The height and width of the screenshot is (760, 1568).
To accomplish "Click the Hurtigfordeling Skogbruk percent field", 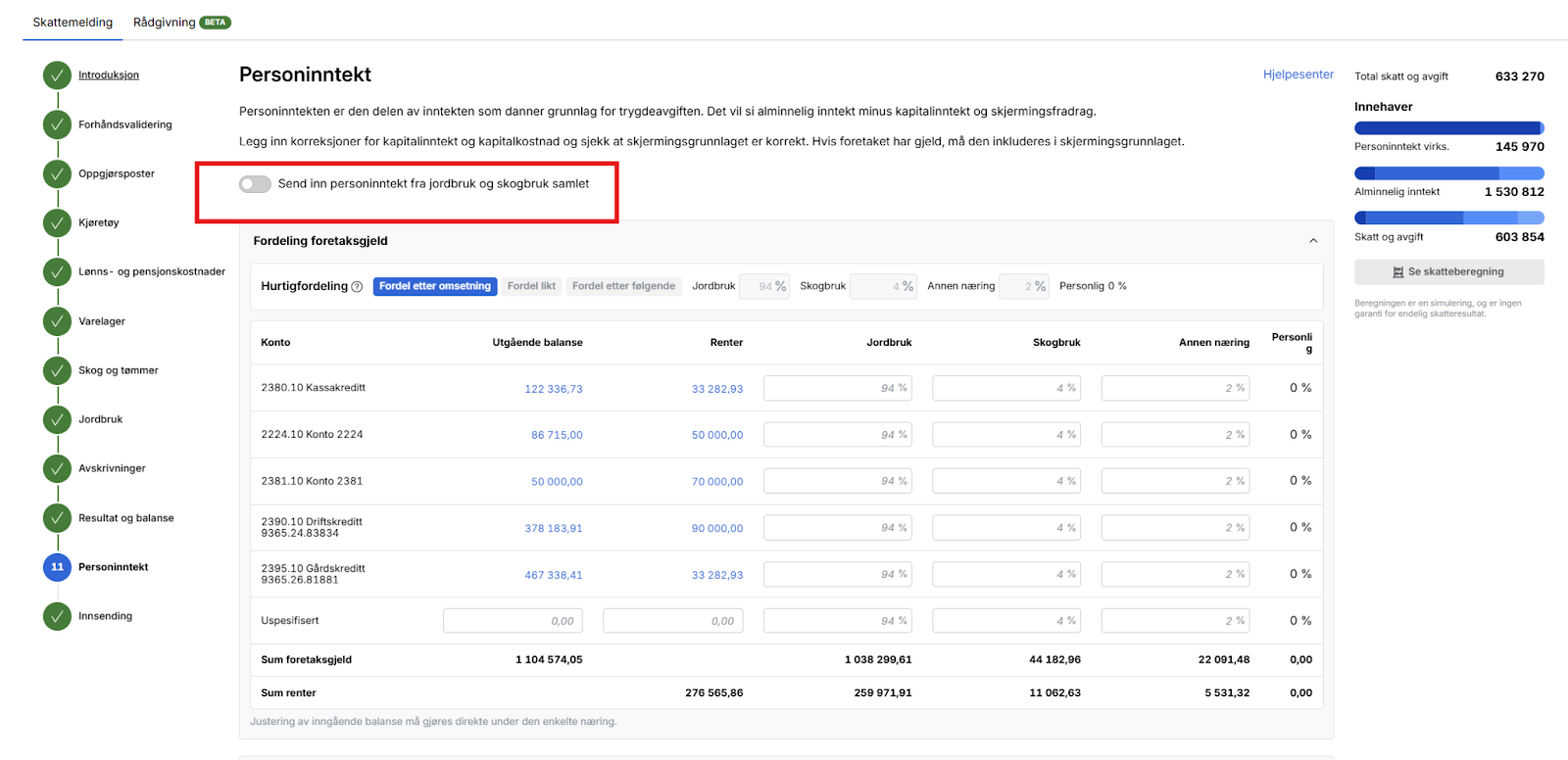I will click(883, 286).
